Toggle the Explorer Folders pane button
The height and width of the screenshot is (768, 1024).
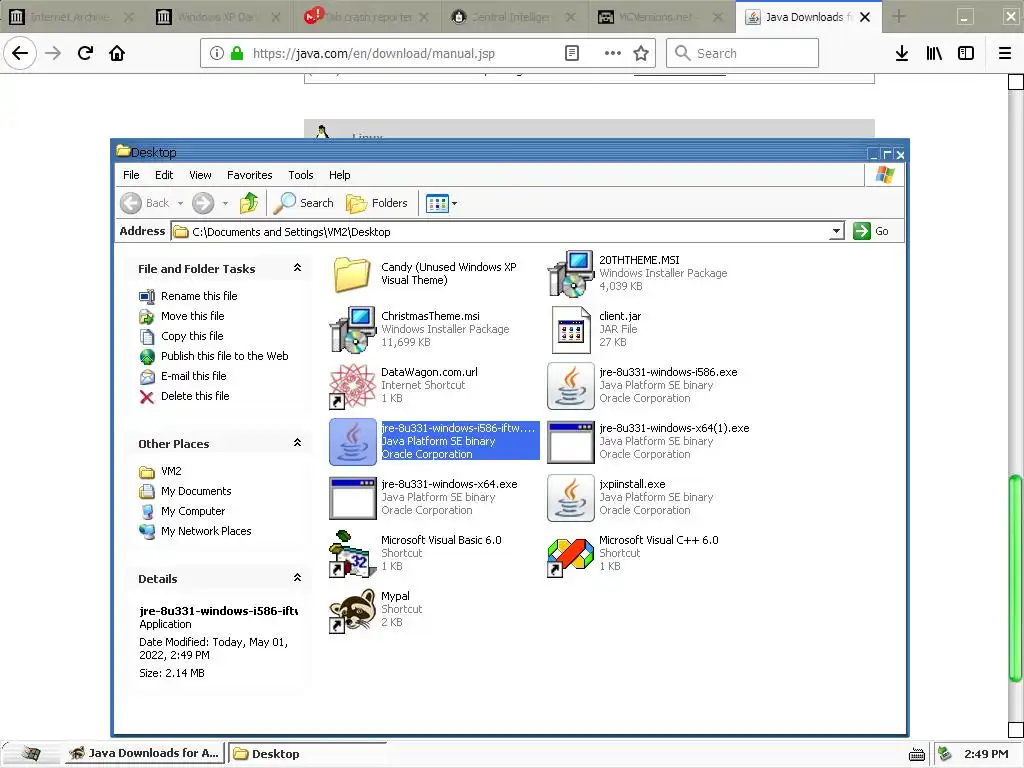[377, 203]
